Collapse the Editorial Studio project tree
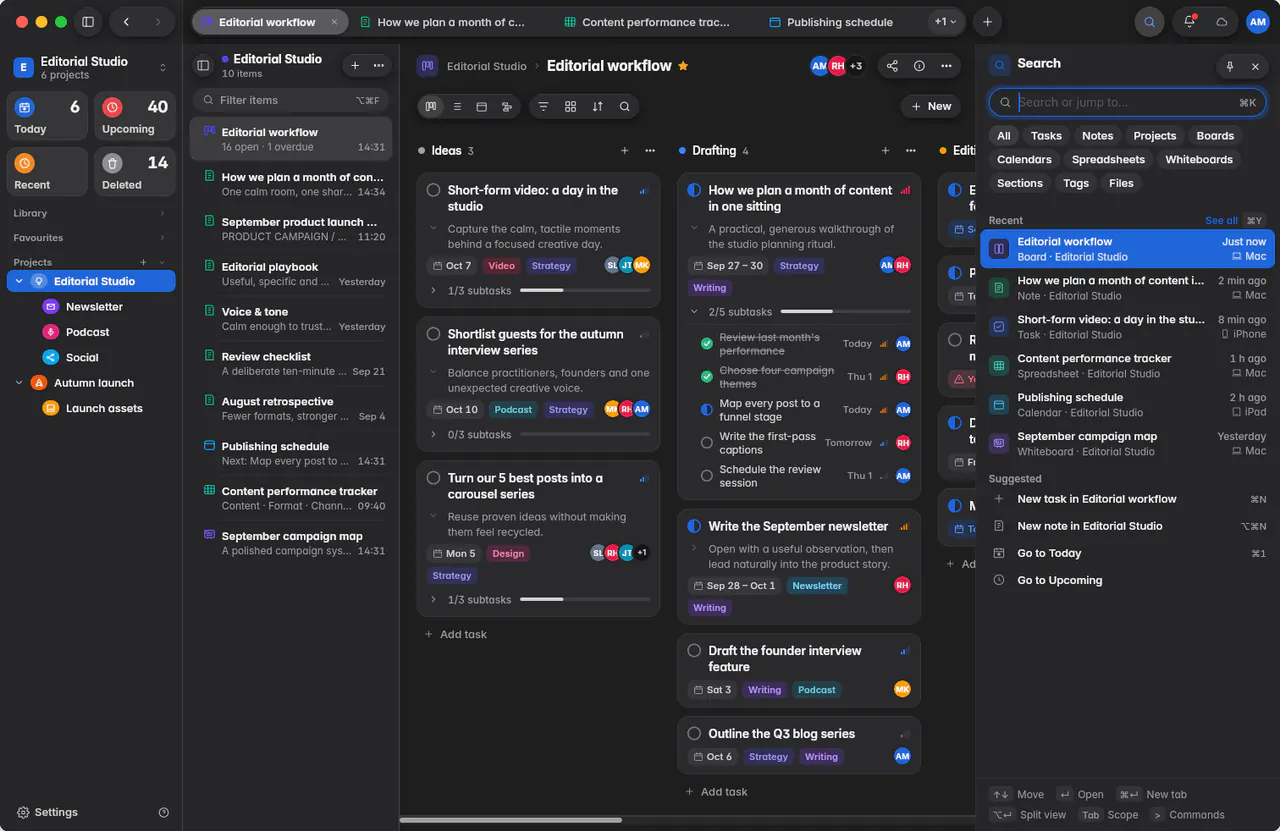Screen dimensions: 1280x831 [x=20, y=281]
